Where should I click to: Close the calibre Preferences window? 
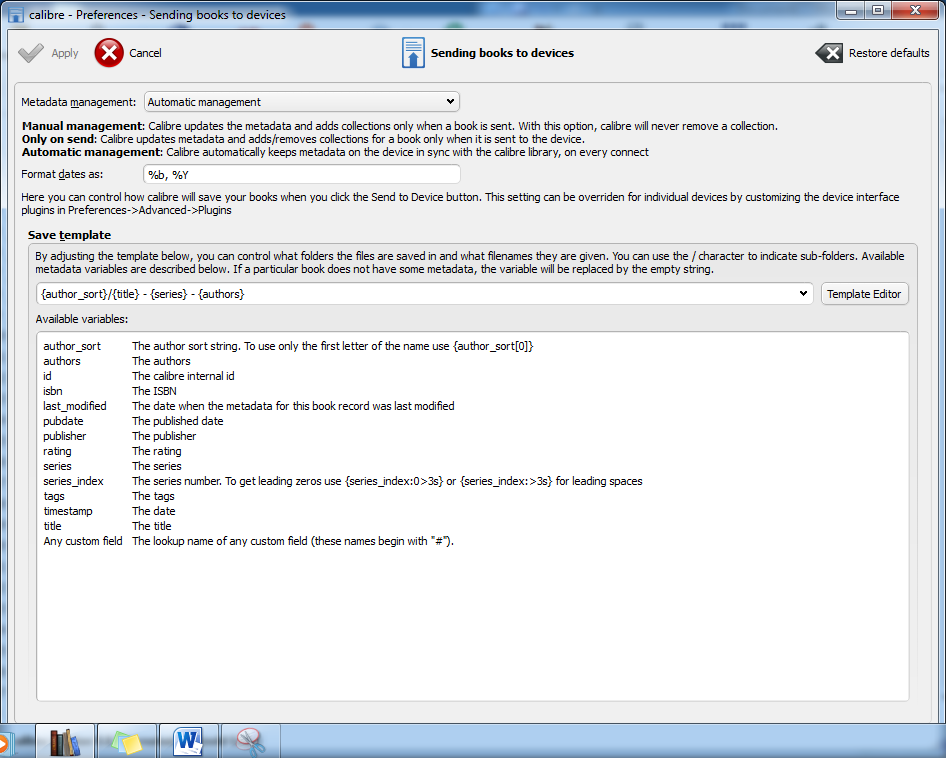tap(915, 10)
